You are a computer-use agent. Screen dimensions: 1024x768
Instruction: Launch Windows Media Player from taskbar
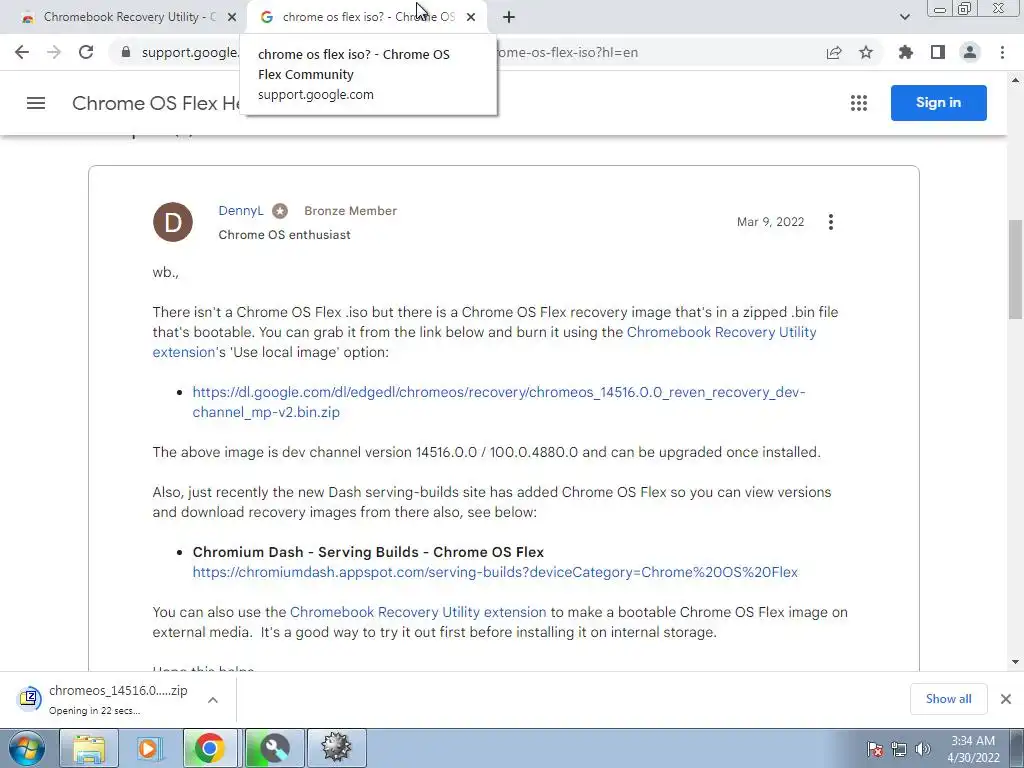[149, 748]
